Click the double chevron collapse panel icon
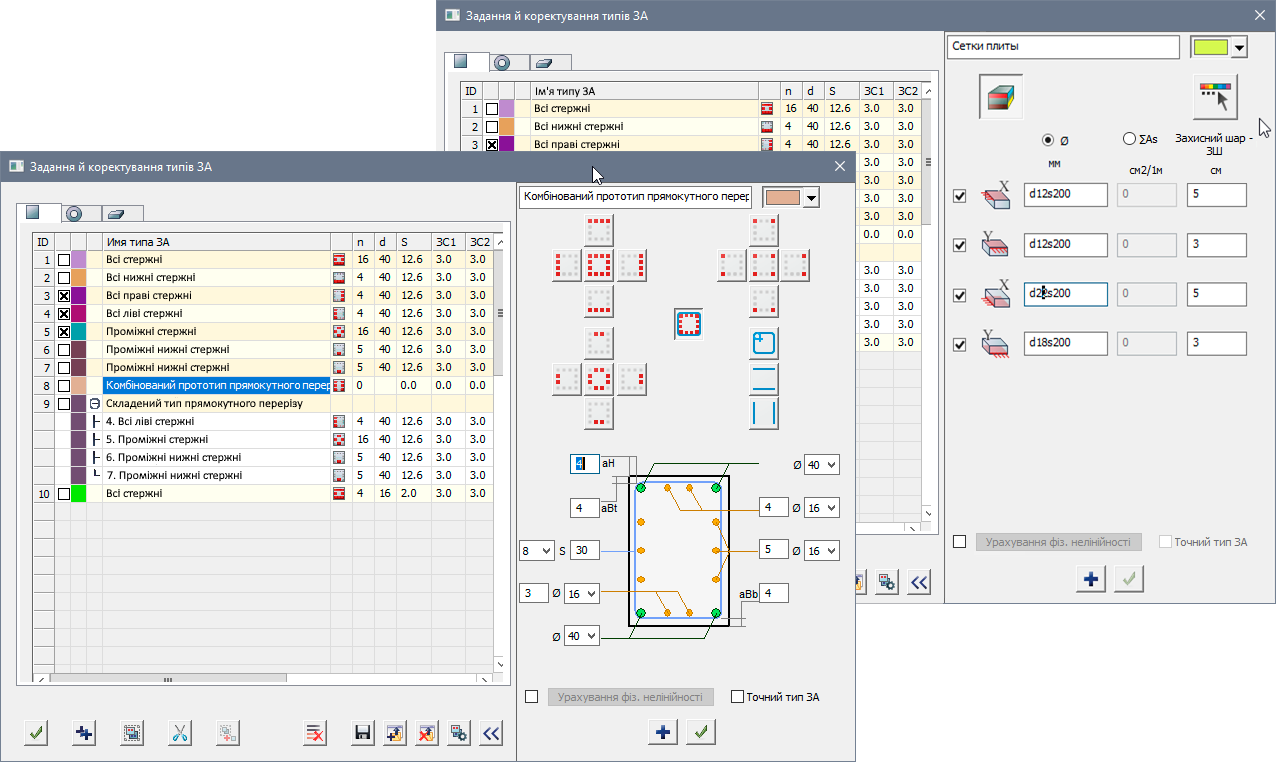Screen dimensions: 1276x762 490,734
